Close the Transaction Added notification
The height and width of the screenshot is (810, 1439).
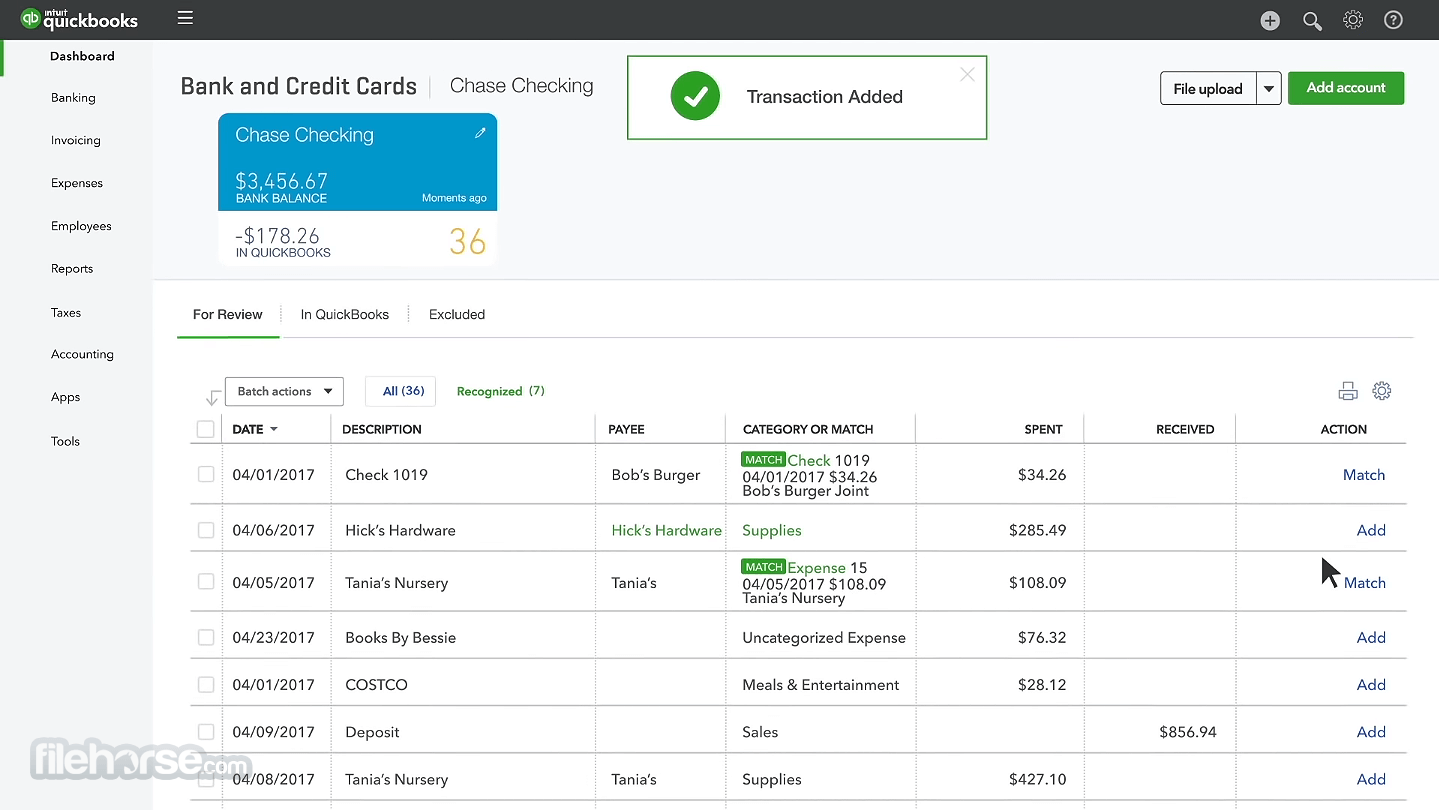tap(967, 74)
